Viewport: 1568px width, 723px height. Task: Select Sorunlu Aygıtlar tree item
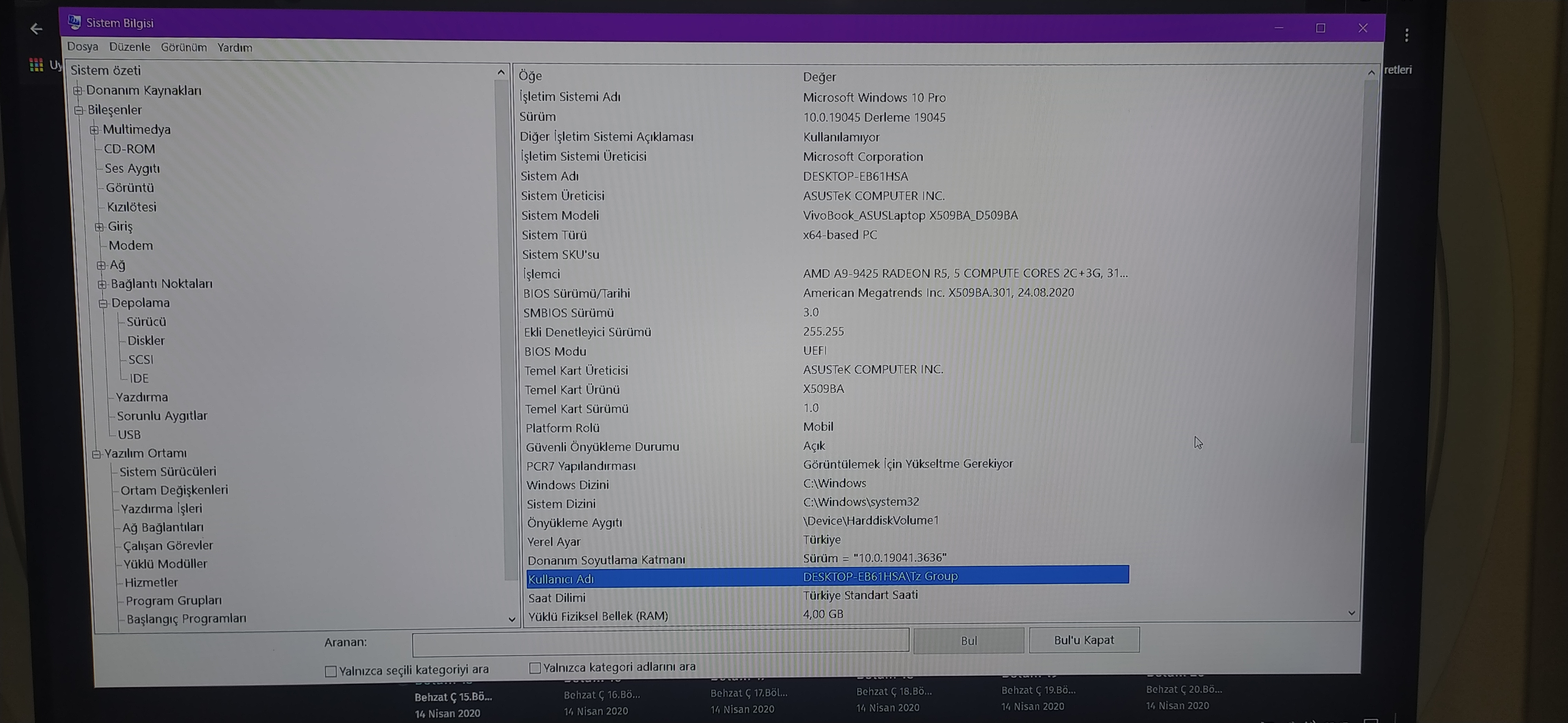click(x=162, y=416)
